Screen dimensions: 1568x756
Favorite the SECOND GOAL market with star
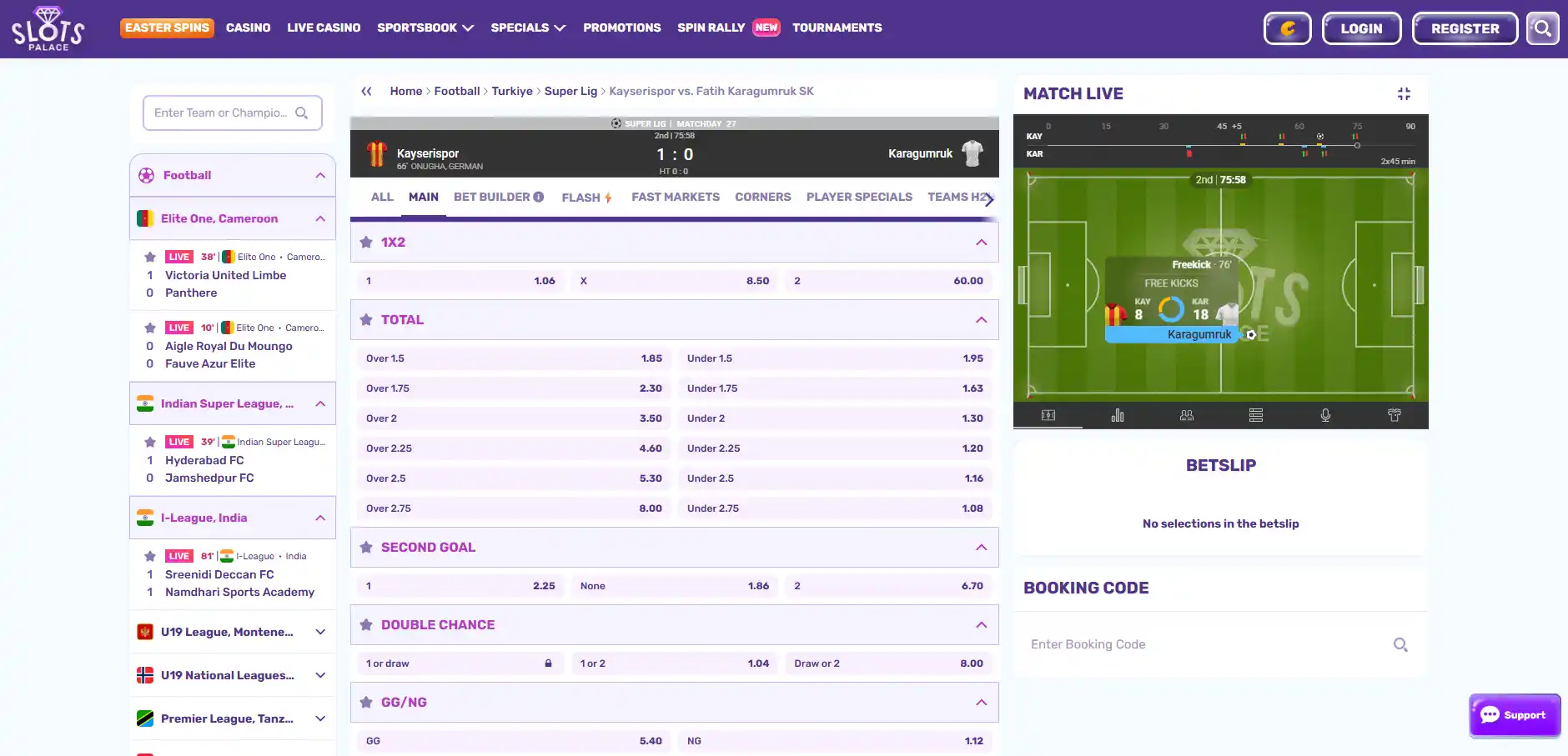[366, 548]
